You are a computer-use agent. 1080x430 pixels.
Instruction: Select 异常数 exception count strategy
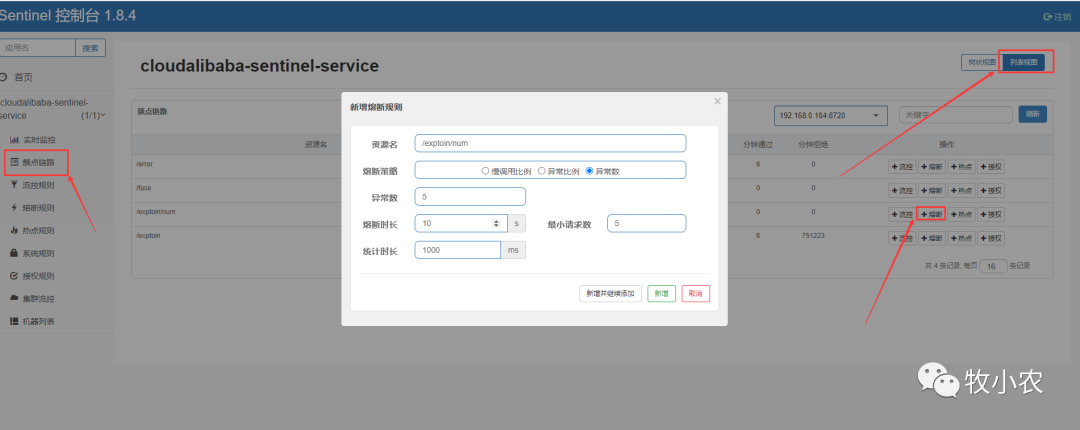590,171
